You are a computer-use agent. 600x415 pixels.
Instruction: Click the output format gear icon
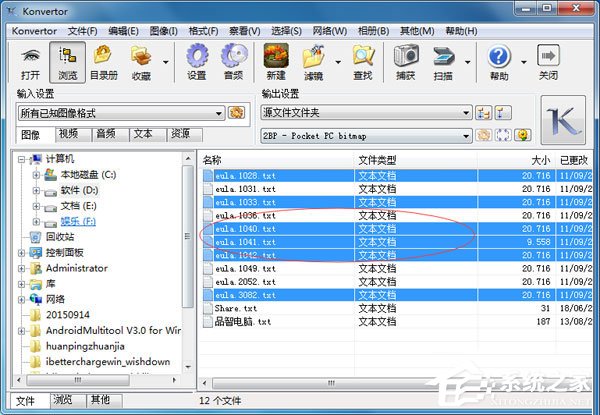click(x=484, y=135)
